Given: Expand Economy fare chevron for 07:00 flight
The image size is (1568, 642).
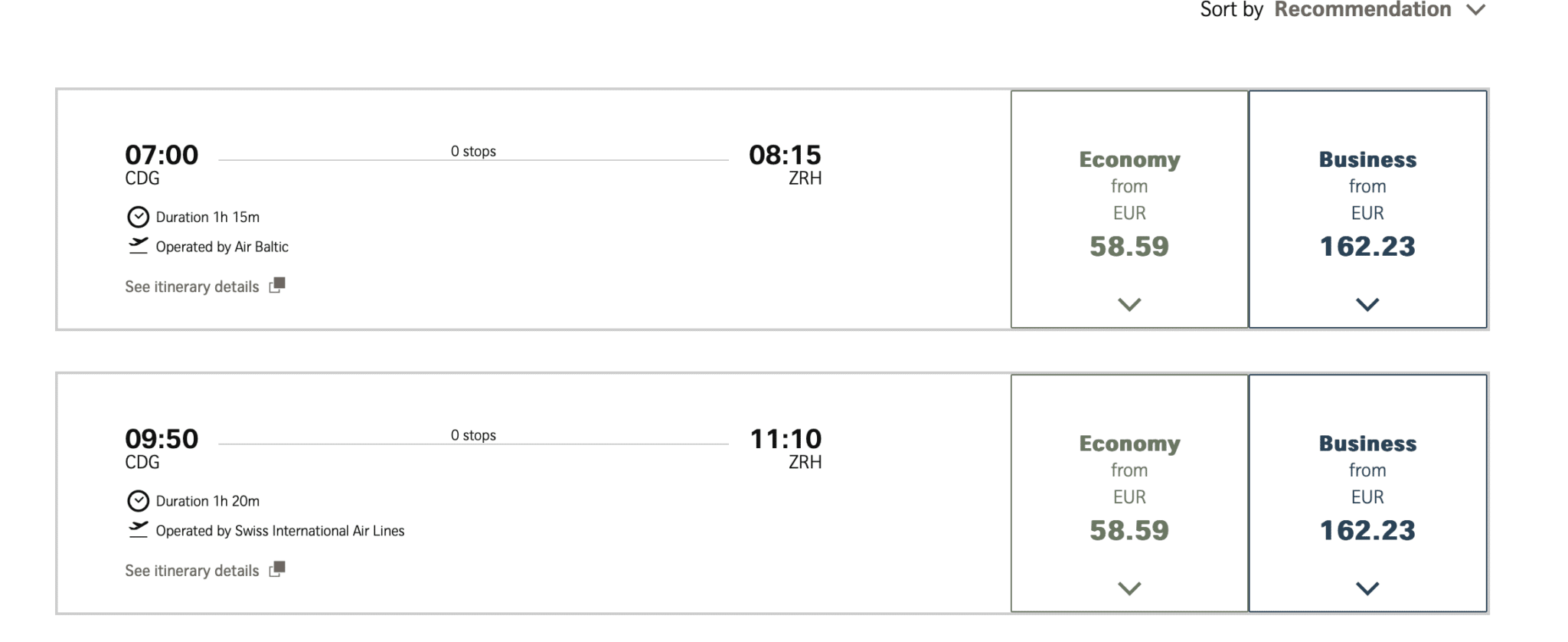Looking at the screenshot, I should coord(1129,304).
